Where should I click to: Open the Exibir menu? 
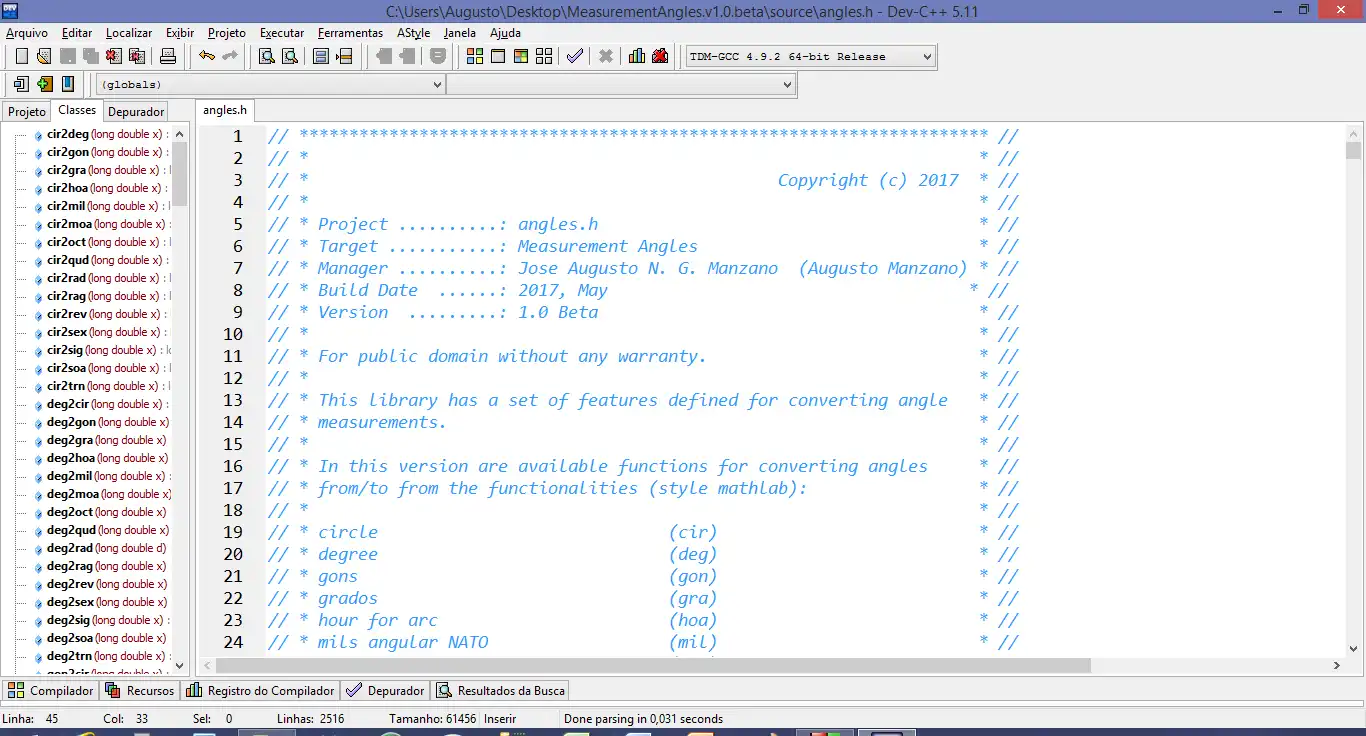180,33
